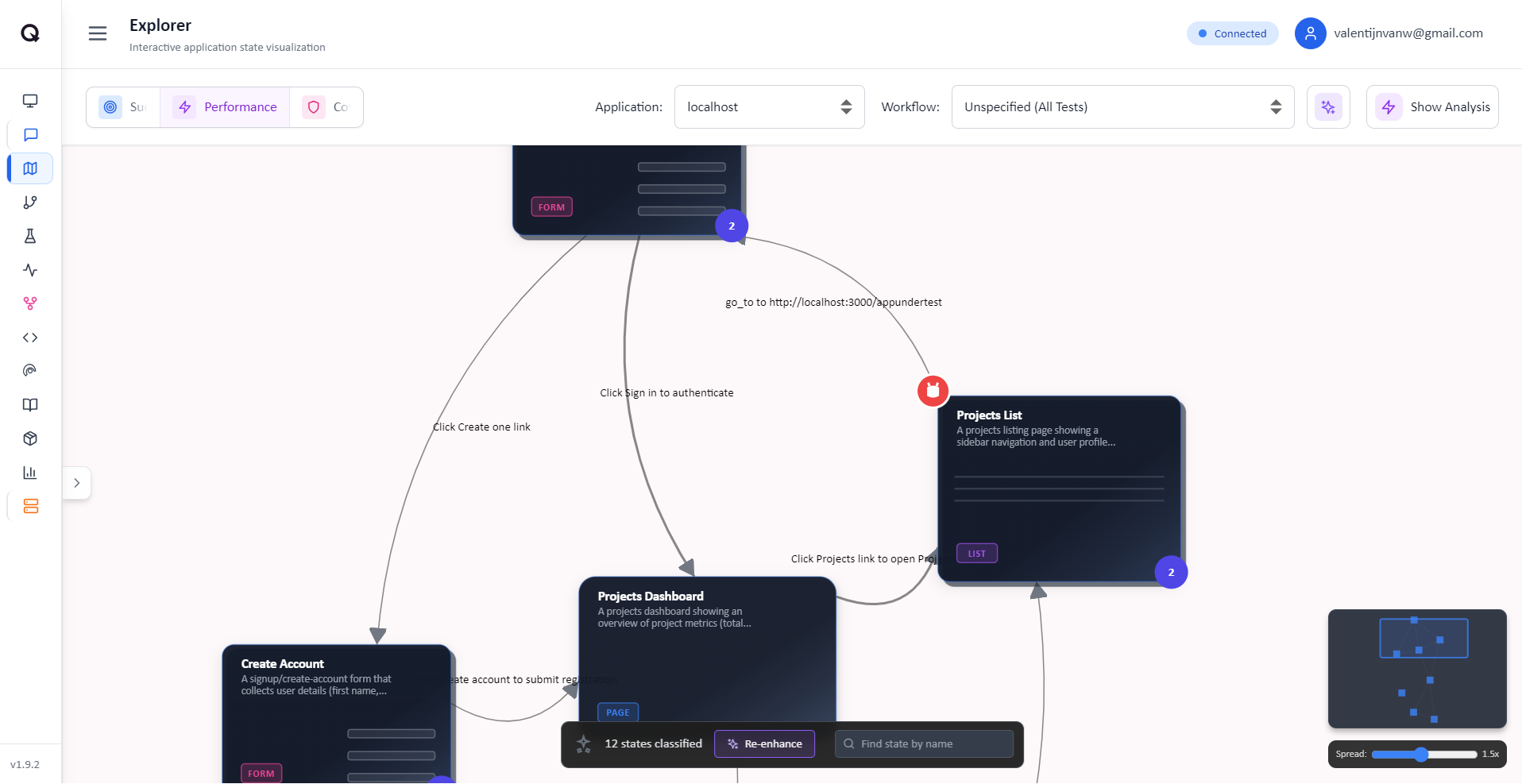The height and width of the screenshot is (784, 1522).
Task: Toggle the Success filter with target icon
Action: pos(123,106)
